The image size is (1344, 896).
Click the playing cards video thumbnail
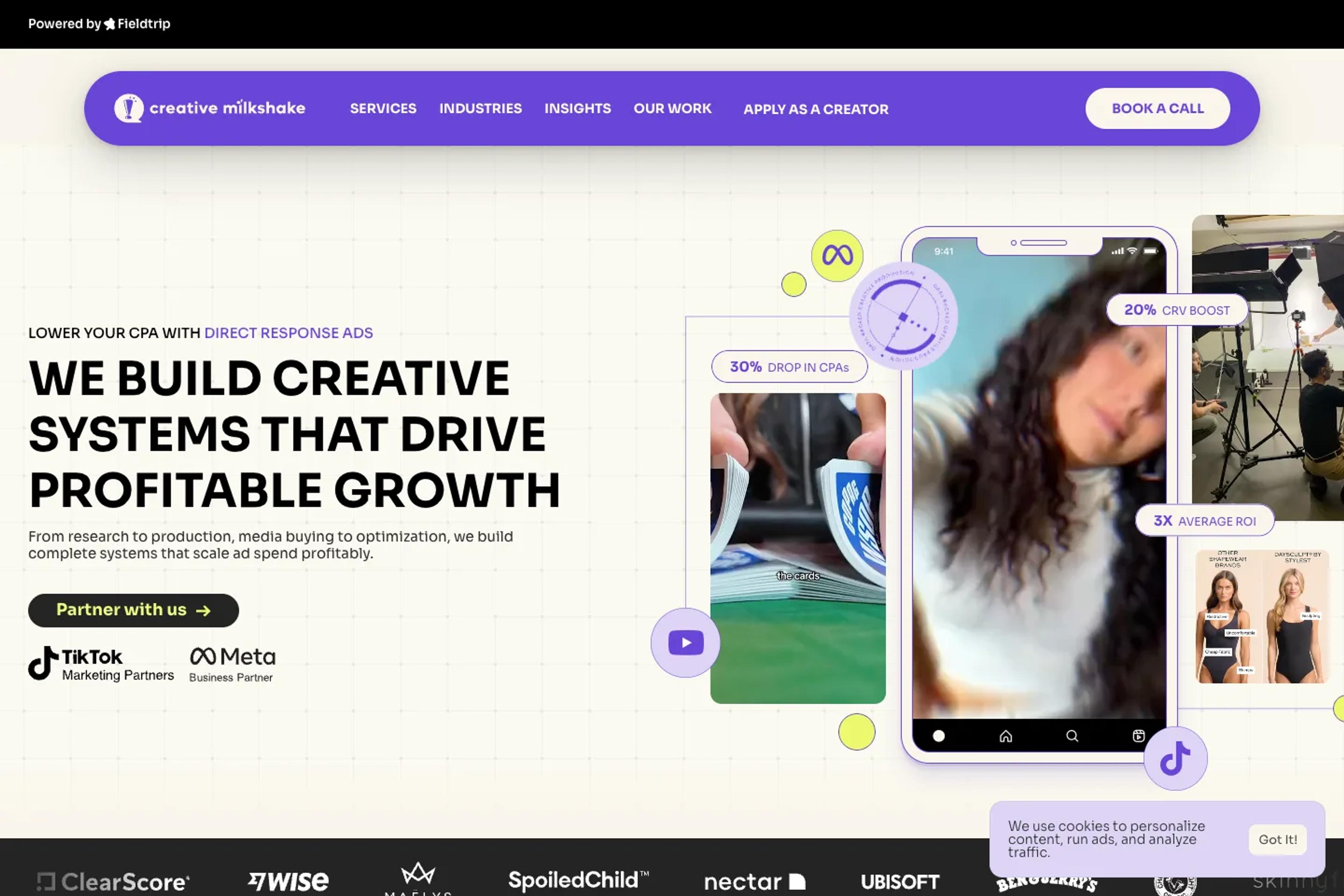tap(798, 548)
